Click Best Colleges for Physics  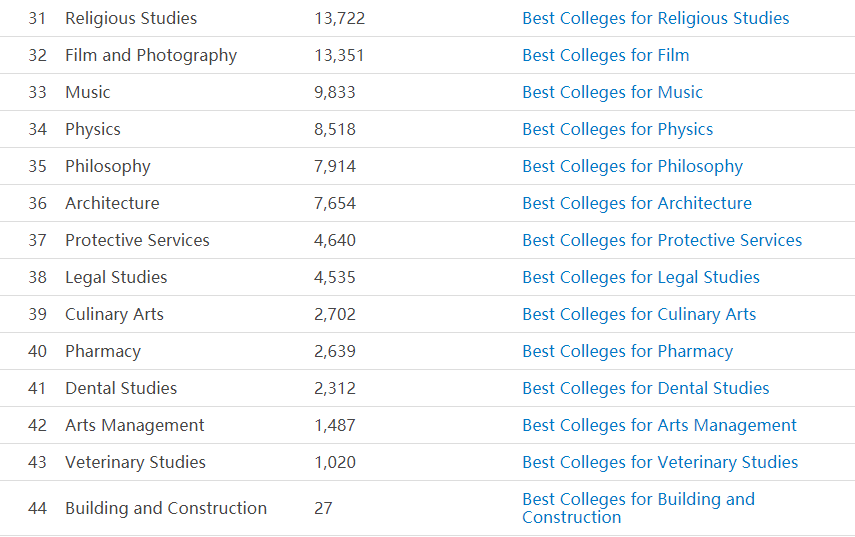[618, 129]
